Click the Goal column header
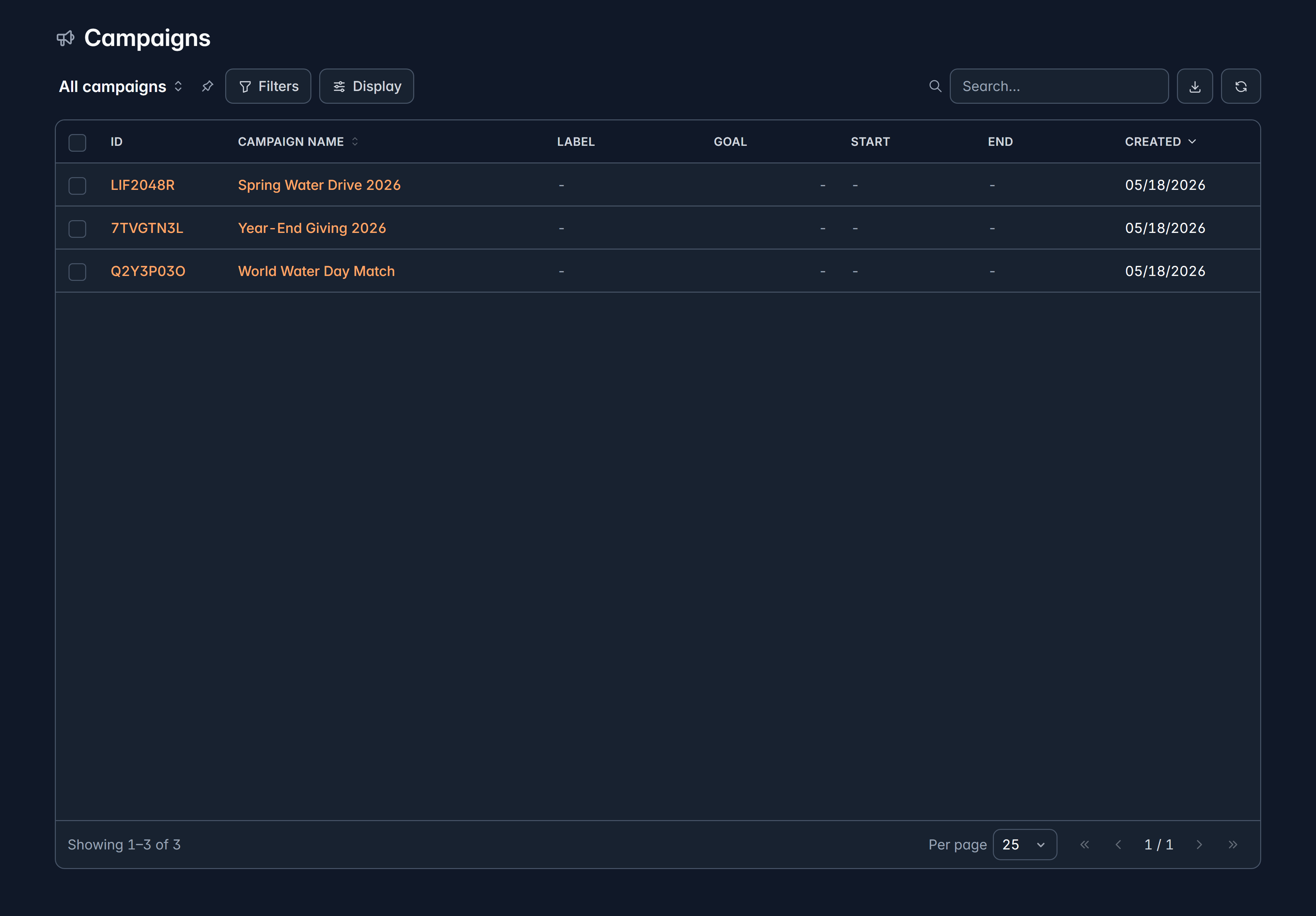Viewport: 1316px width, 916px height. tap(730, 142)
